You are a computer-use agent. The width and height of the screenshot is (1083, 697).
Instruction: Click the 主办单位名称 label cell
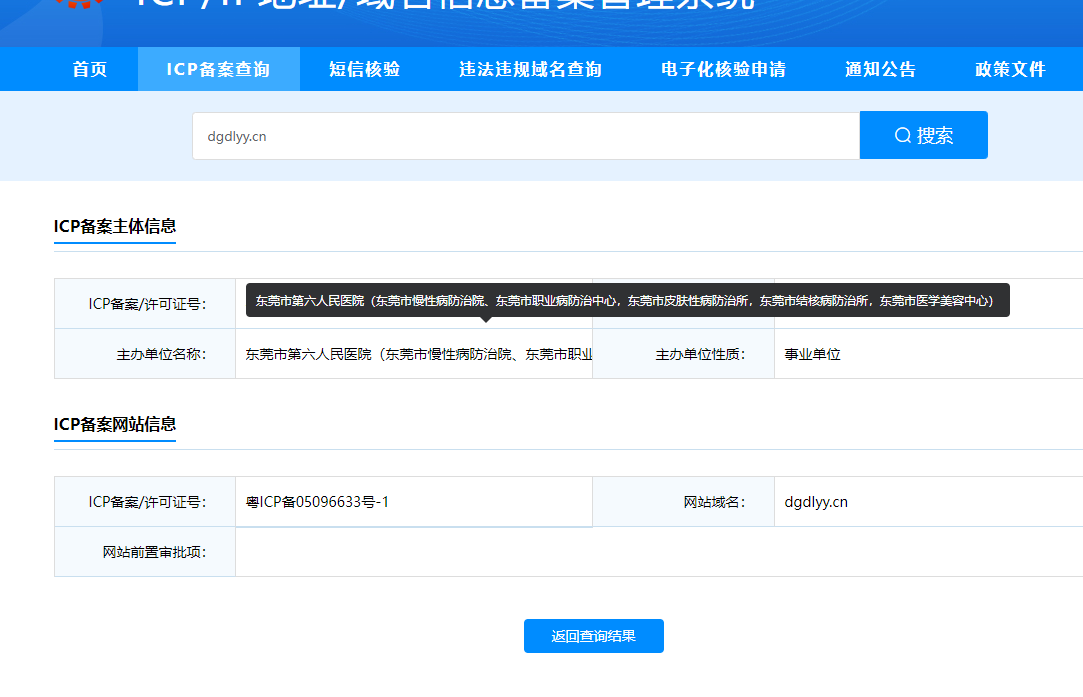[145, 354]
